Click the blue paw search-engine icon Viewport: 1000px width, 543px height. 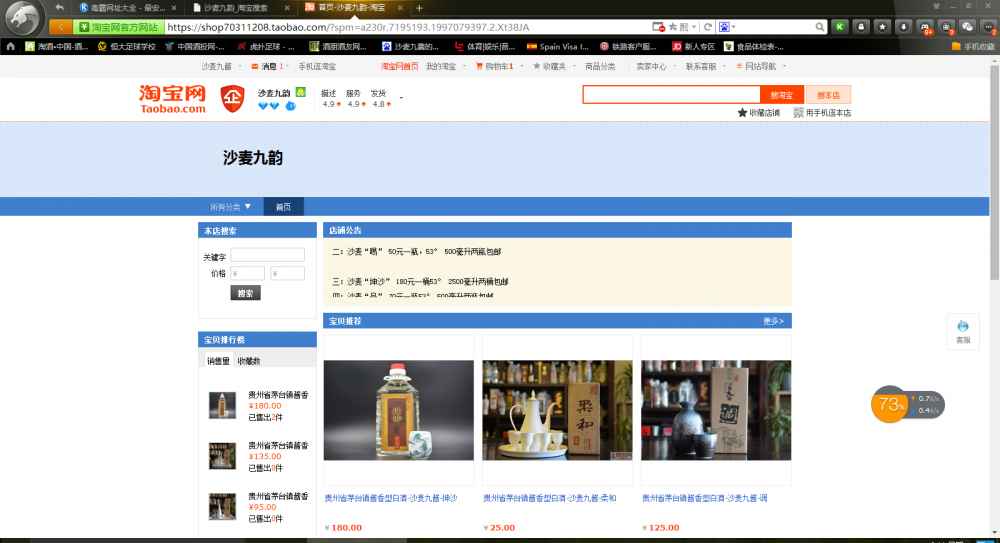tap(724, 27)
